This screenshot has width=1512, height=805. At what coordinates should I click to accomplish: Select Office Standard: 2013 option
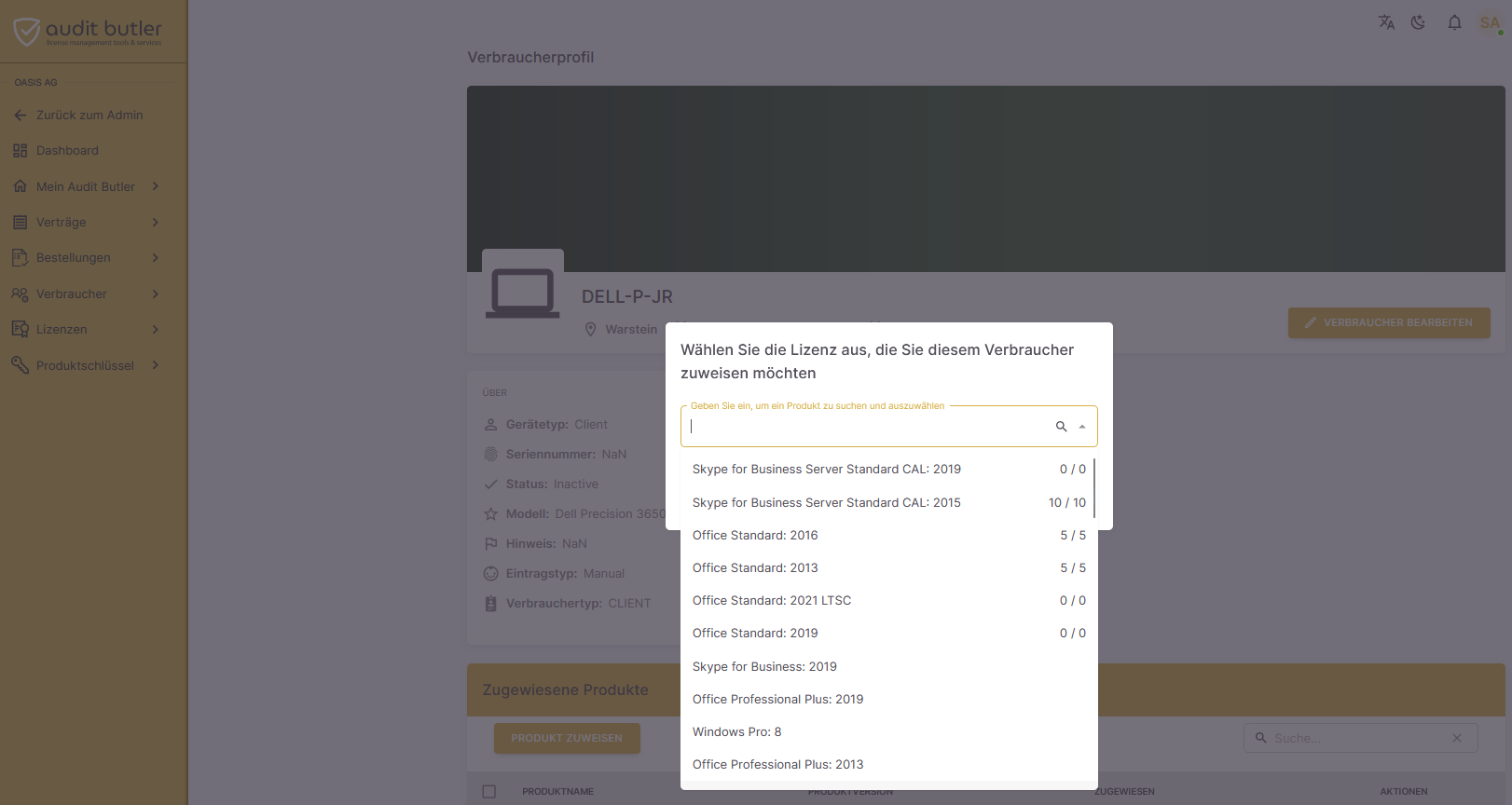(889, 568)
